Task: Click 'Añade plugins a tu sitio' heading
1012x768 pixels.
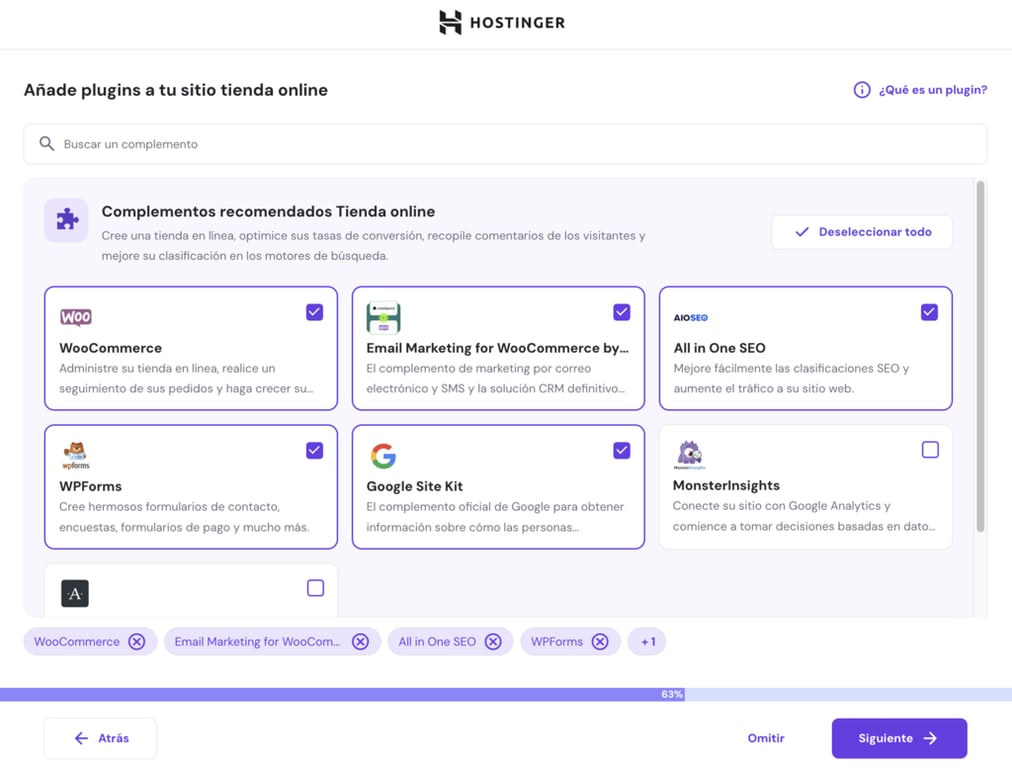Action: (x=176, y=90)
